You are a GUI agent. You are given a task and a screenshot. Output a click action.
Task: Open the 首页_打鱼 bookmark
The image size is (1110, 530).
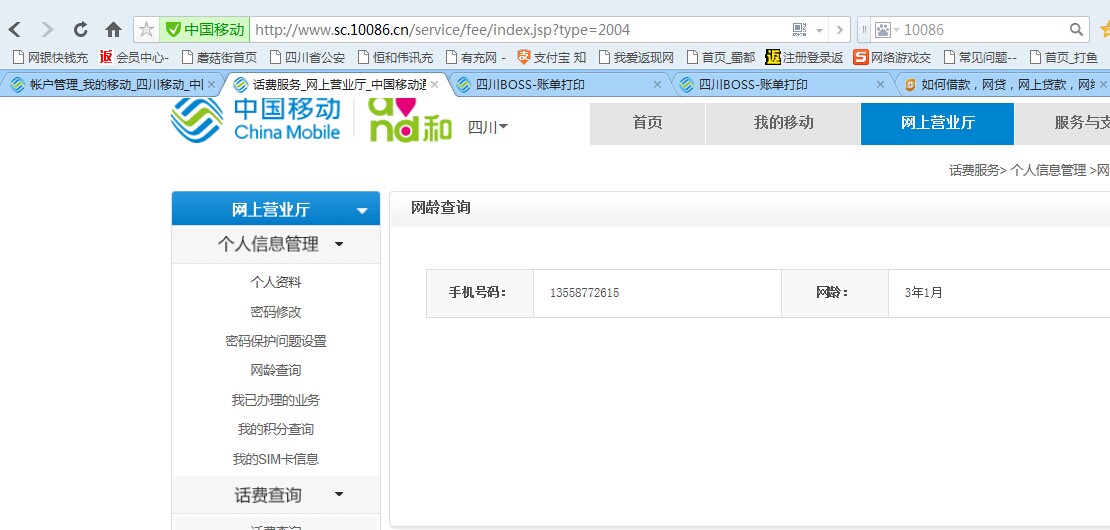pos(1063,57)
